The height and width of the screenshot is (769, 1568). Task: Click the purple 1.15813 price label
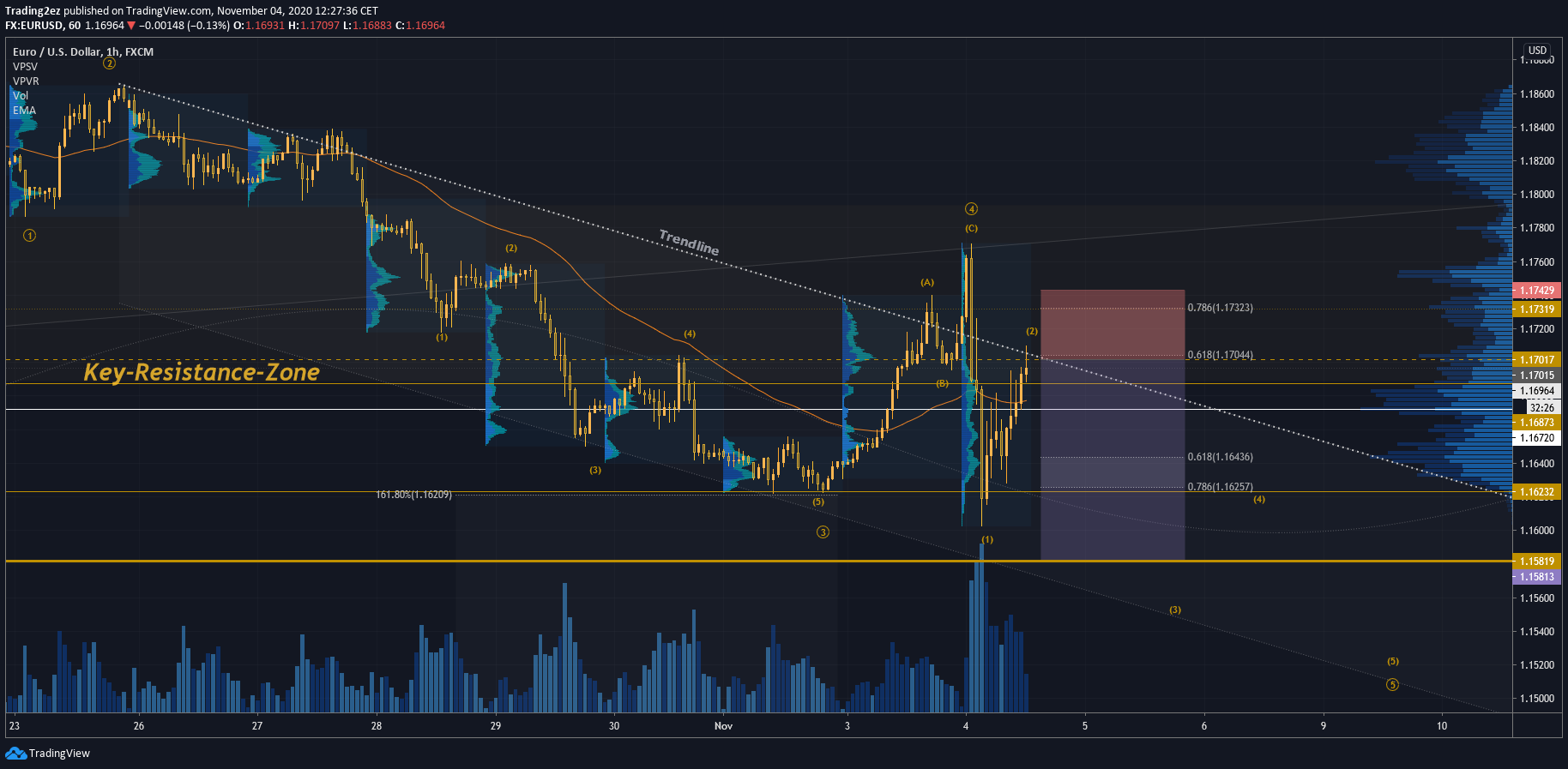1537,577
